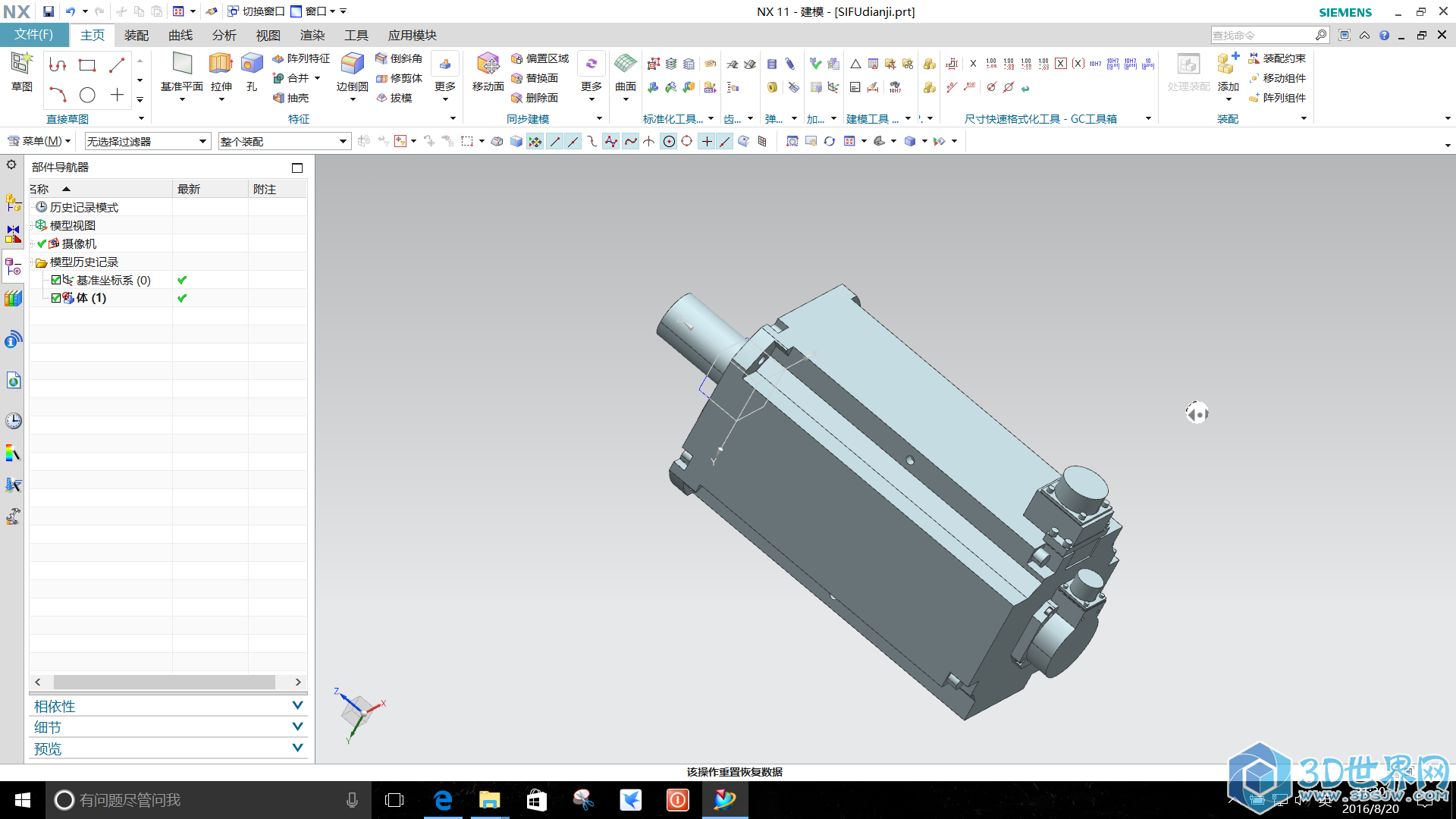Uncheck the 基准坐标系 (0) checkbox
The height and width of the screenshot is (819, 1456).
pyautogui.click(x=56, y=280)
